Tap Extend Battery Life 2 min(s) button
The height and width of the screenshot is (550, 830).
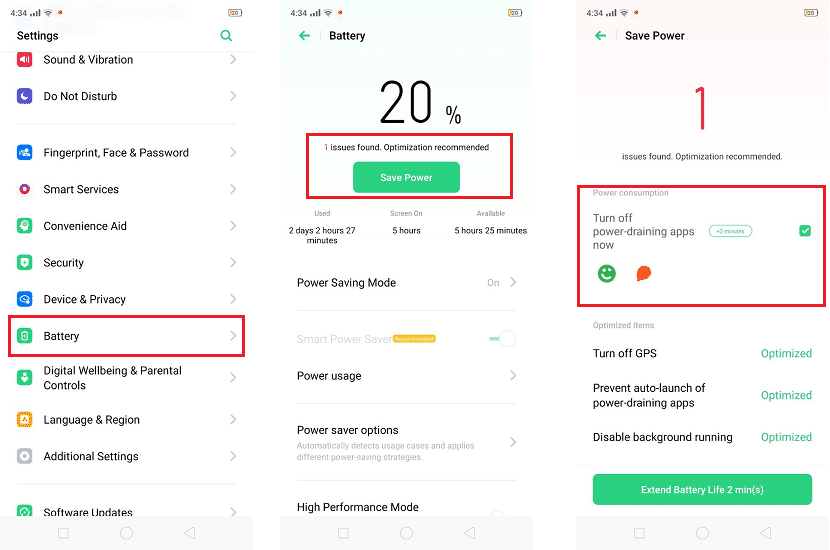click(x=702, y=489)
